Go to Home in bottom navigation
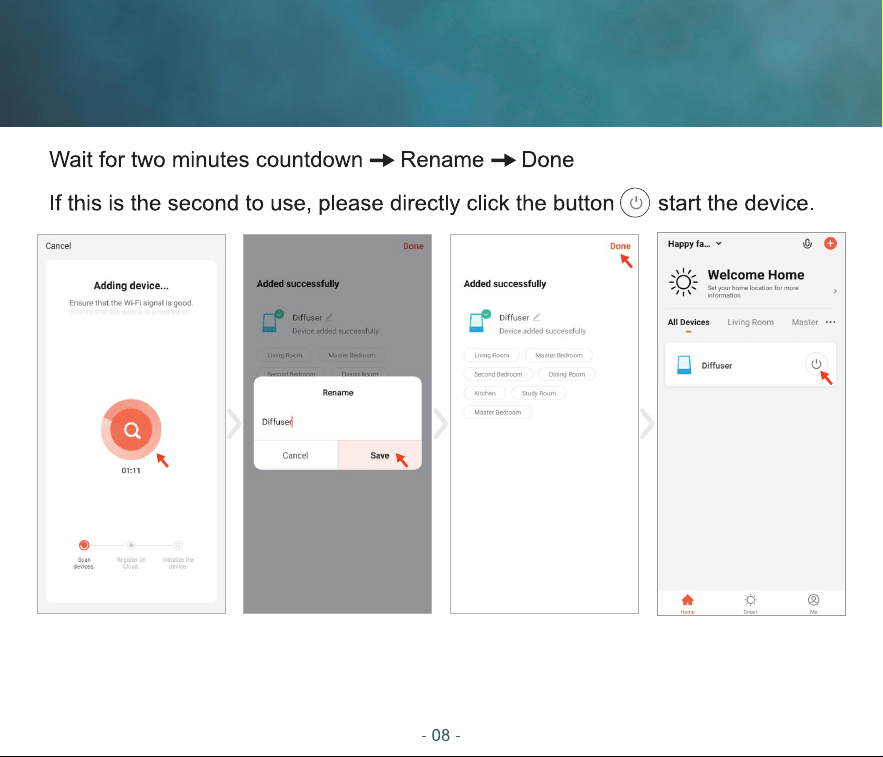The width and height of the screenshot is (883, 757). (688, 603)
